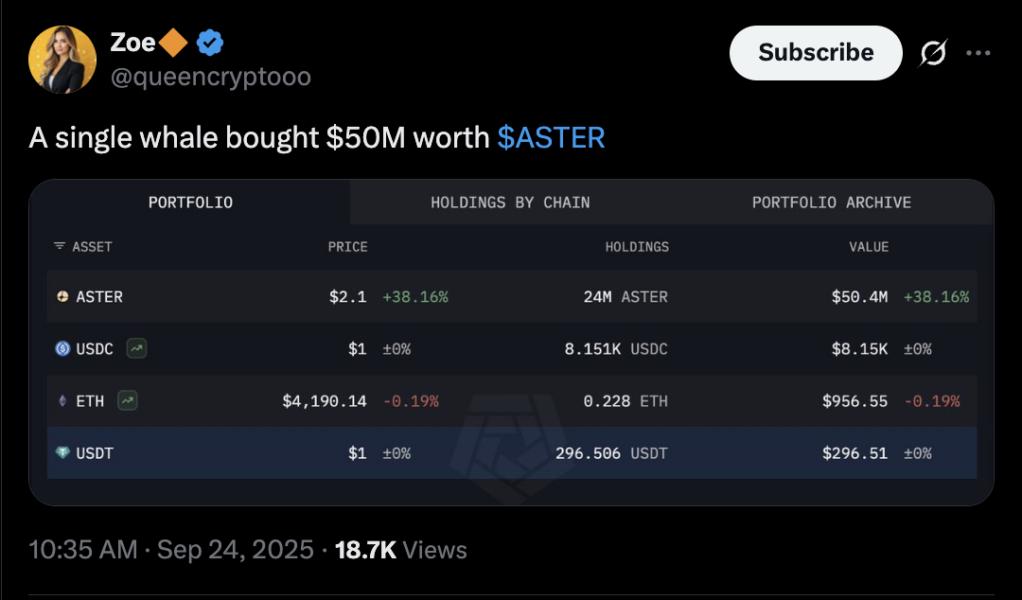Click the USDC token icon
The image size is (1022, 600).
62,348
